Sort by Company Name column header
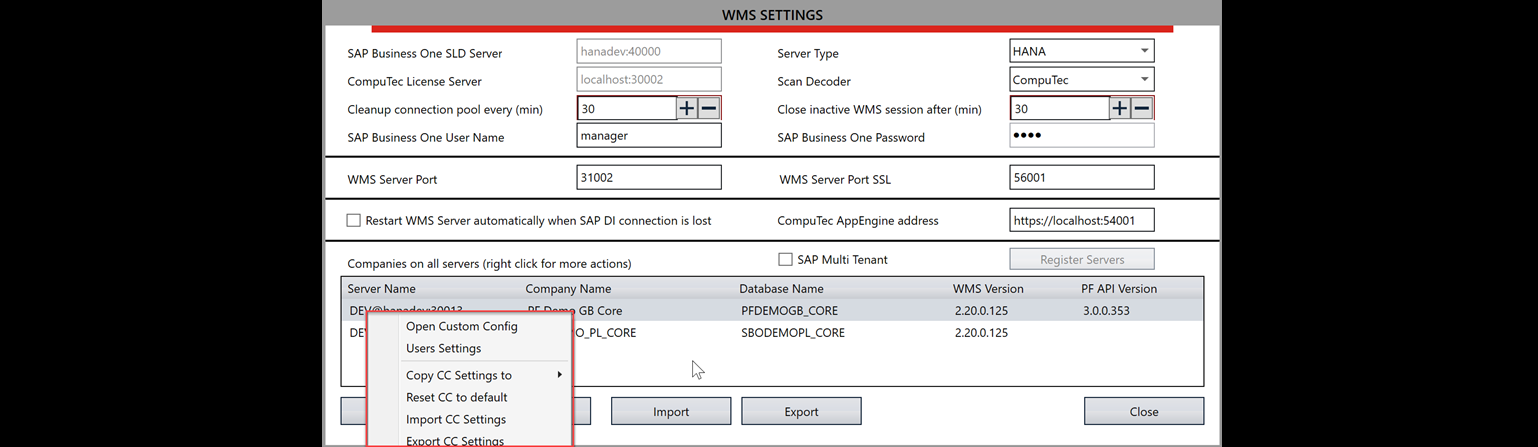 click(569, 288)
